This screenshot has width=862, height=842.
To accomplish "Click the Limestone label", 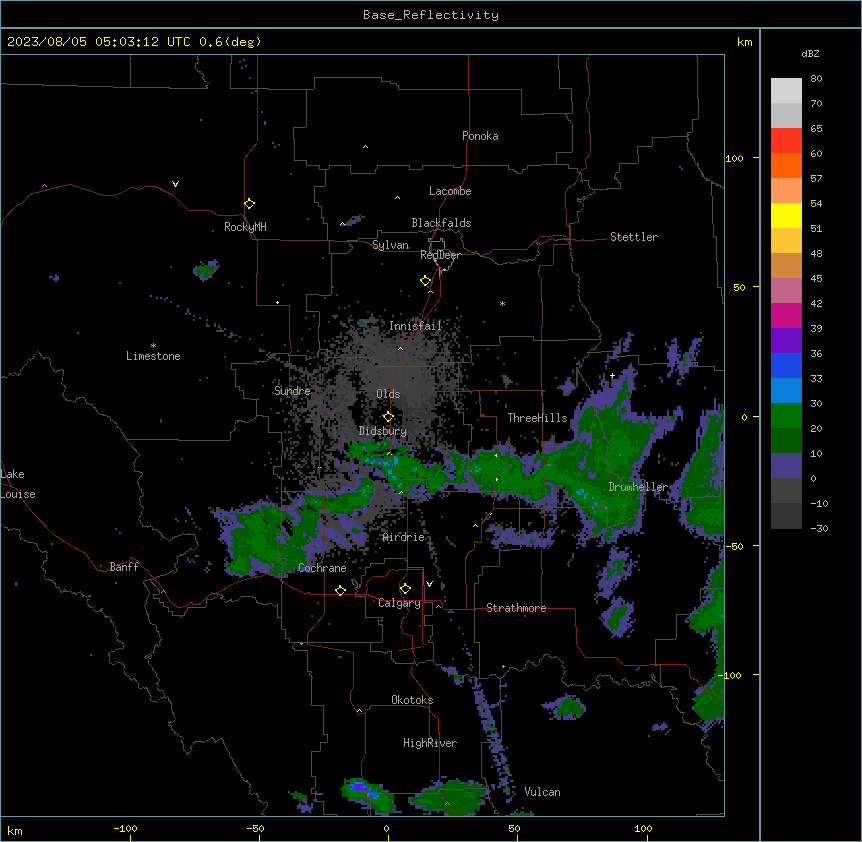I will tap(153, 356).
